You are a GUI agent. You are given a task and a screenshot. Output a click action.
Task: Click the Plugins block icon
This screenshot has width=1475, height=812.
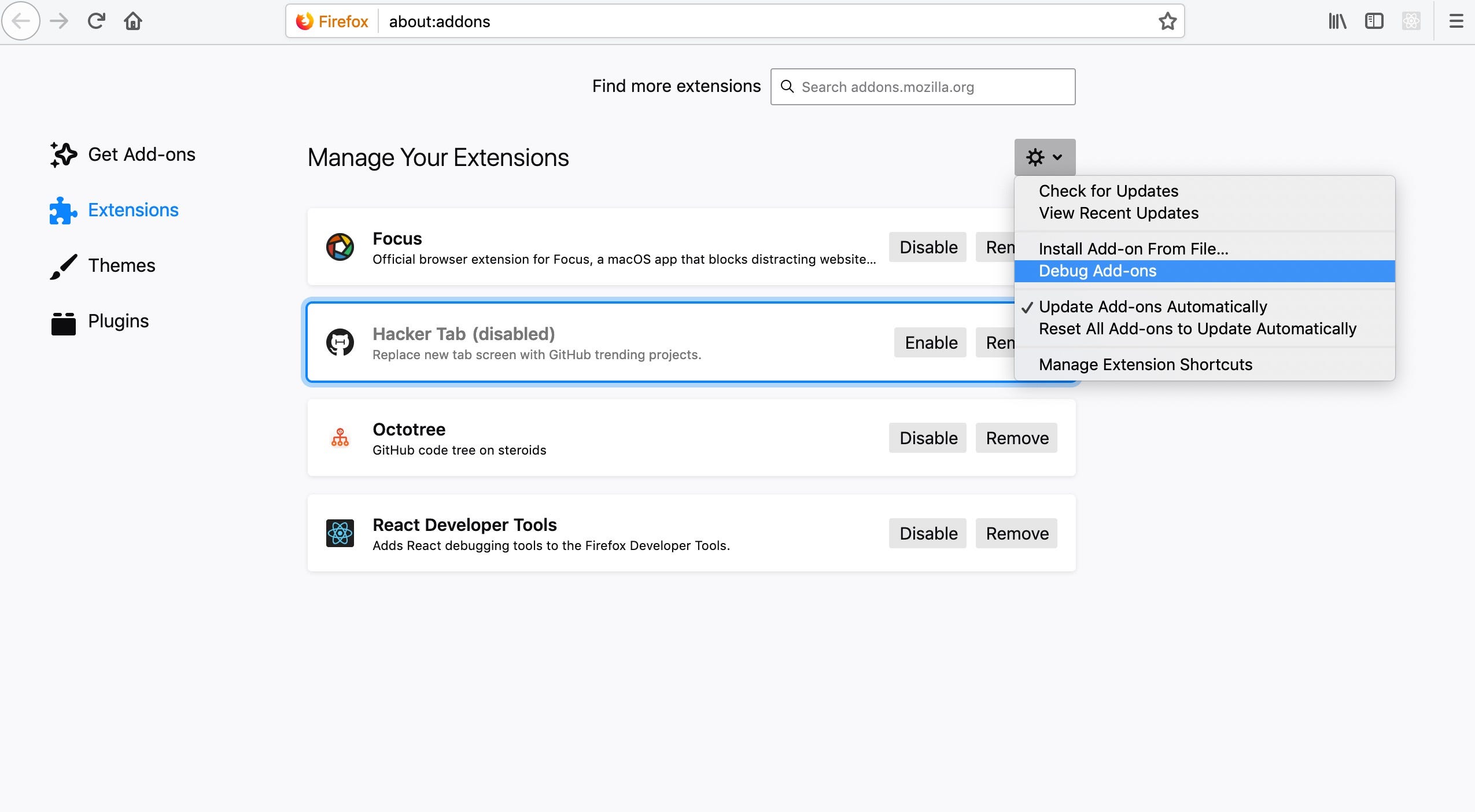[x=63, y=323]
